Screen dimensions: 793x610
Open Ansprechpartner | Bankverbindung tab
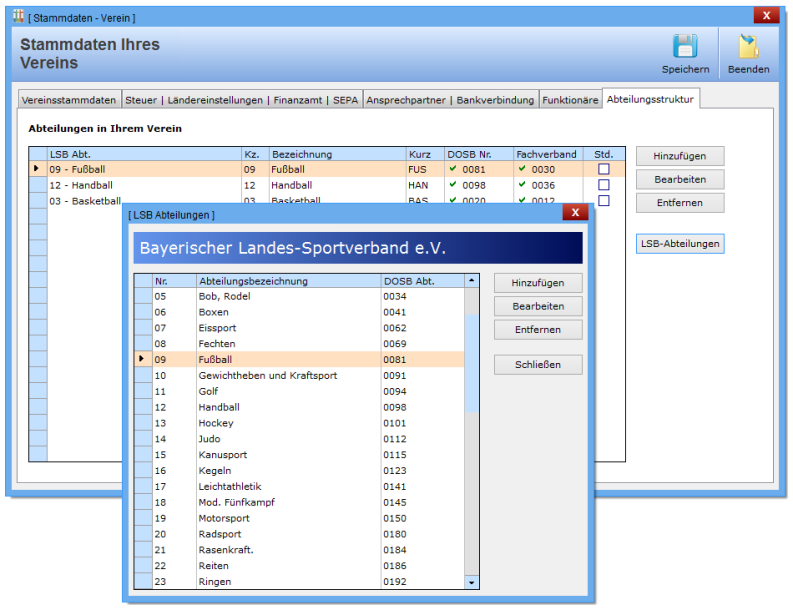tap(451, 100)
